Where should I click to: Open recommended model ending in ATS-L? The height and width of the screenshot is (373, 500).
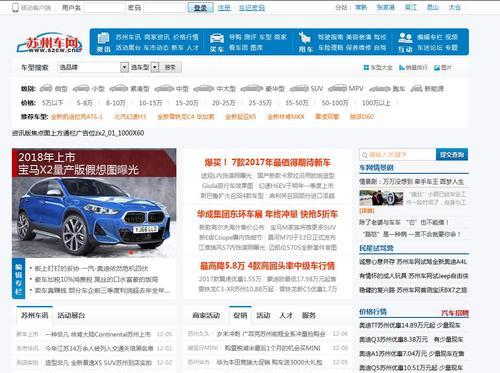pyautogui.click(x=77, y=117)
